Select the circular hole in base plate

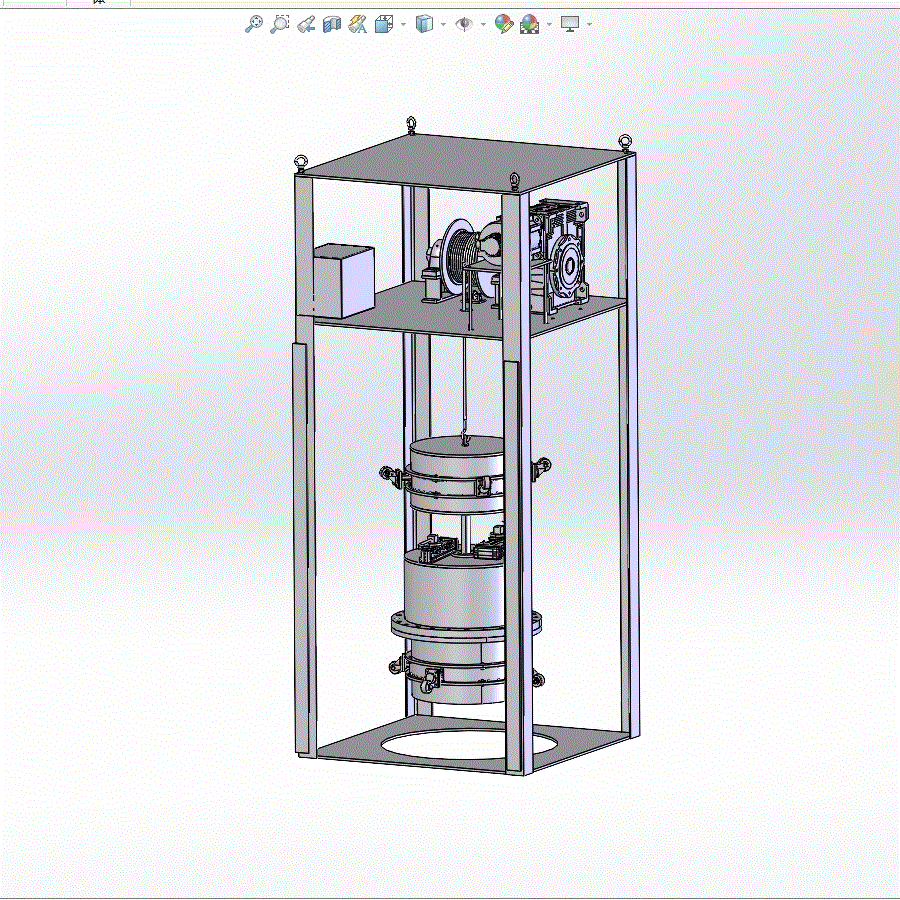468,744
